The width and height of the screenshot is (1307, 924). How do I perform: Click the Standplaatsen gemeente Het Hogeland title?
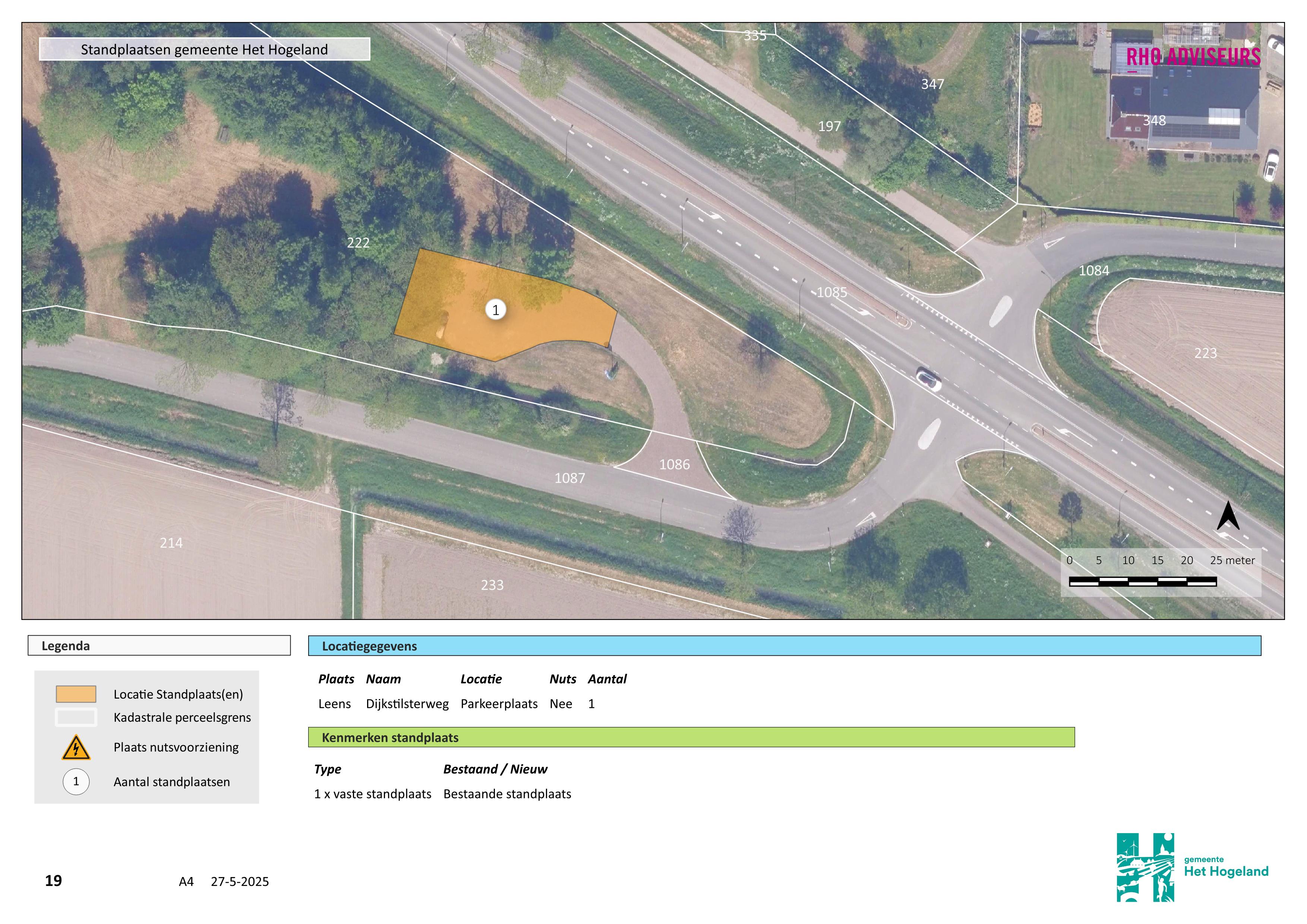204,50
